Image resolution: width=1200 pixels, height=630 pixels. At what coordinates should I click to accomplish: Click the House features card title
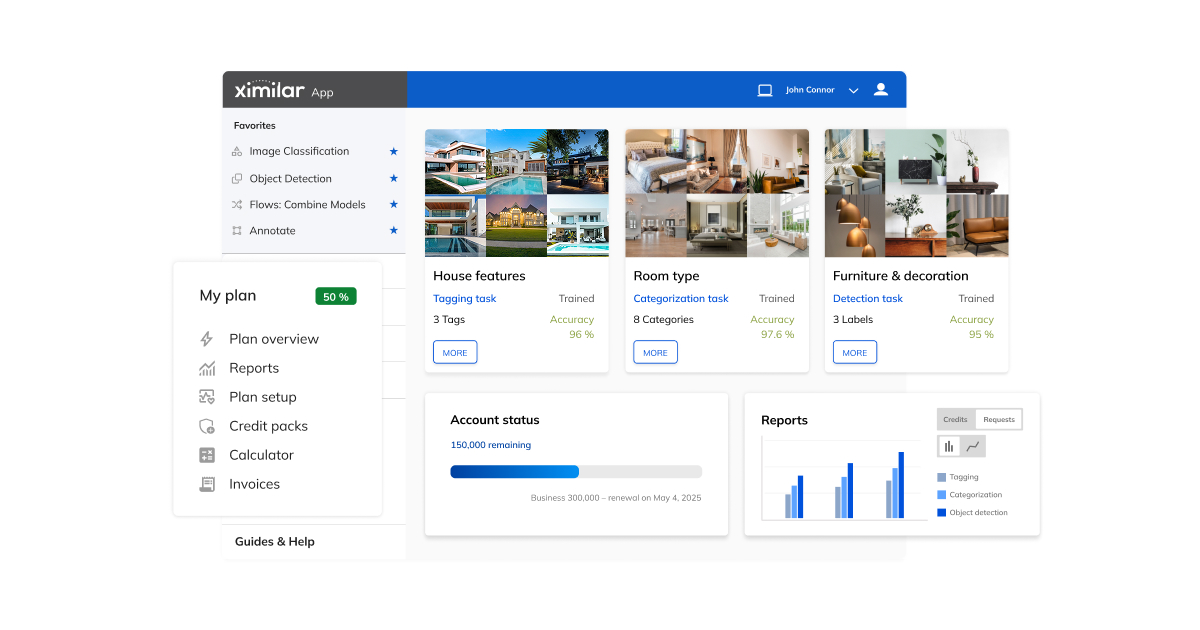479,276
